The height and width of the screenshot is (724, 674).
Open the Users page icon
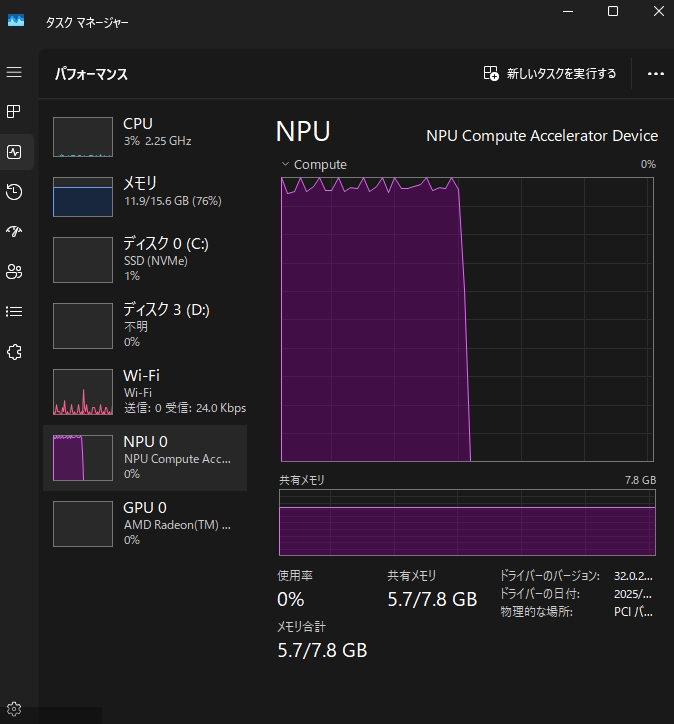pyautogui.click(x=14, y=271)
